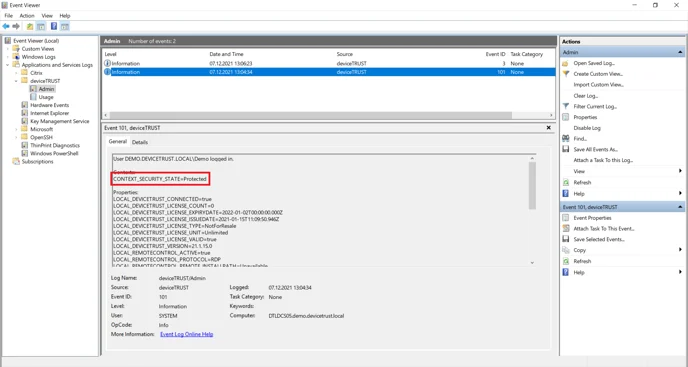The image size is (688, 367).
Task: Click the Create Custom View icon
Action: click(566, 74)
